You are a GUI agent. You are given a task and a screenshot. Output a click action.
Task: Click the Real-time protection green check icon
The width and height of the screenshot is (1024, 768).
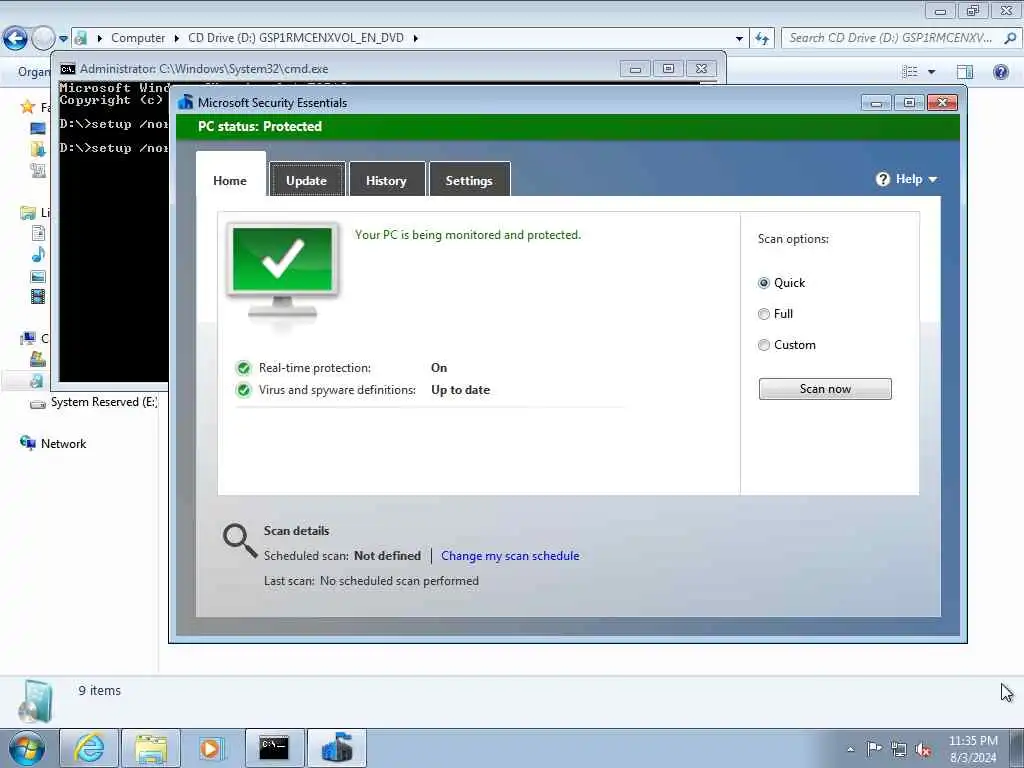click(x=244, y=368)
